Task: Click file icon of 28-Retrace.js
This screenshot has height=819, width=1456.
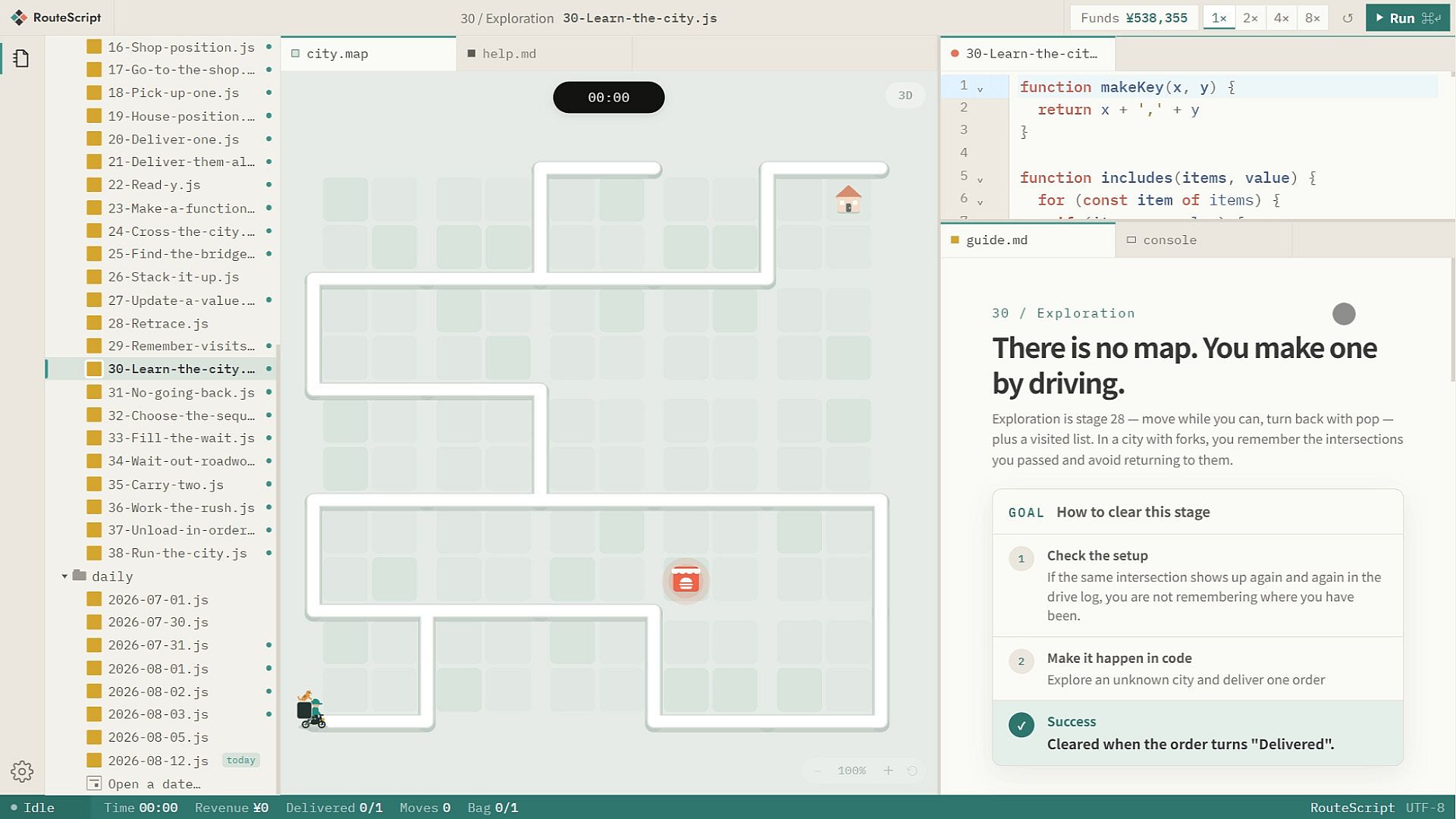Action: [94, 323]
